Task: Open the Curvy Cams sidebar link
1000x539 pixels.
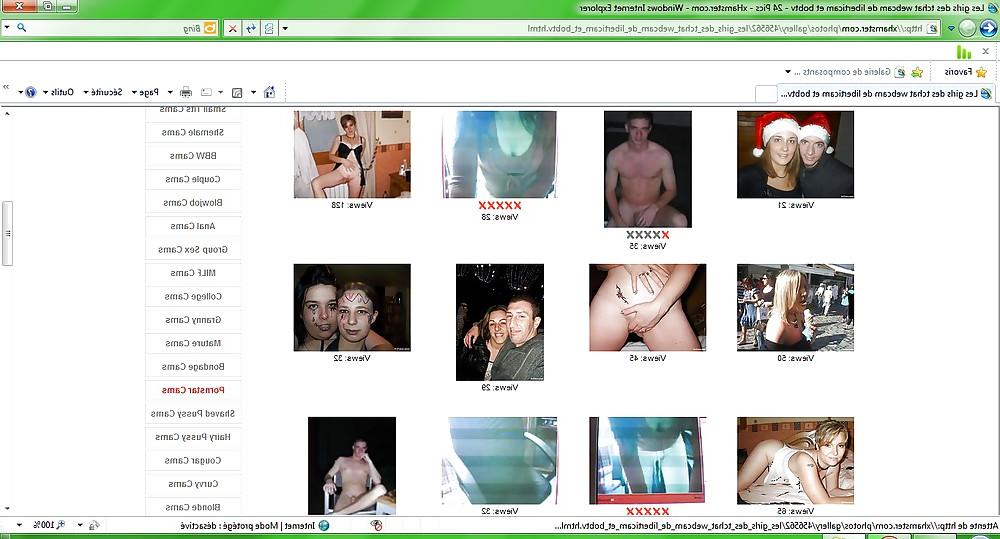Action: (x=193, y=484)
